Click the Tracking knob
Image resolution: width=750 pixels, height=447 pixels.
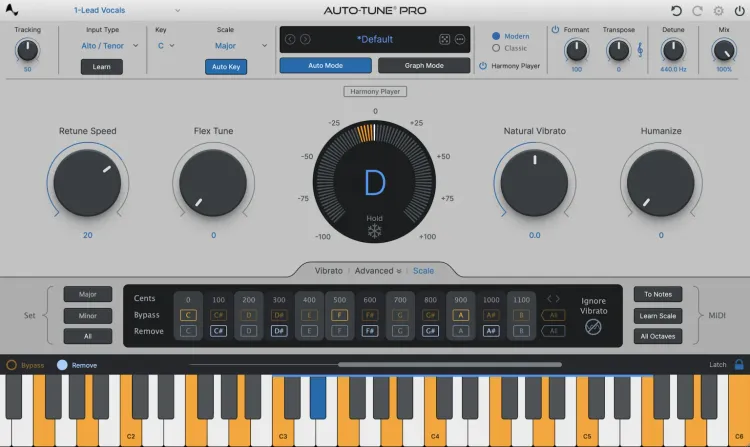(27, 50)
